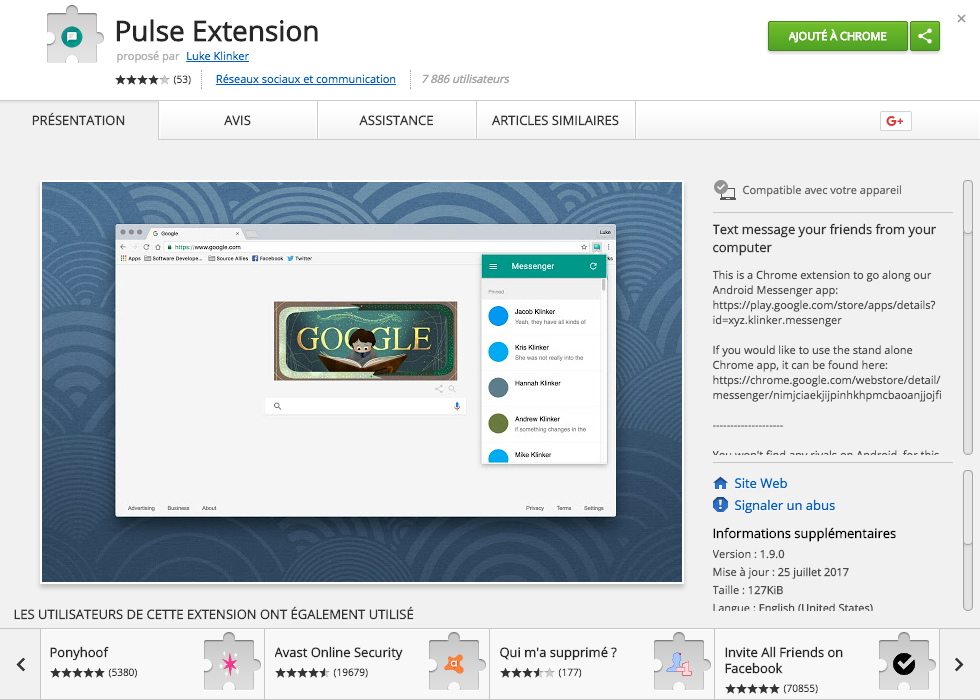Click the share icon button
The width and height of the screenshot is (980, 700).
point(925,36)
